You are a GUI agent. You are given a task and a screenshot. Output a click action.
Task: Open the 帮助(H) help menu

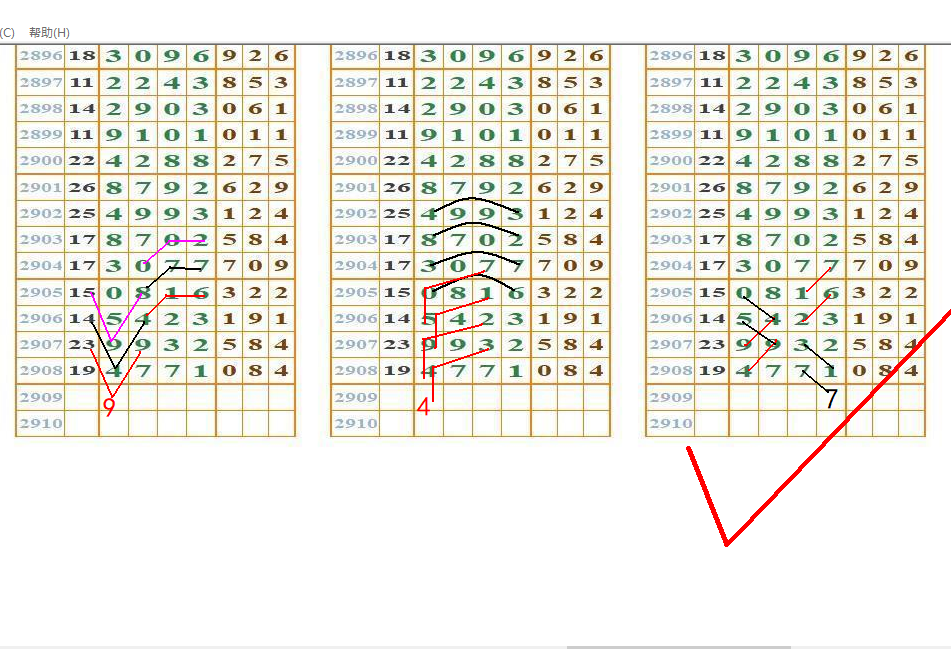pyautogui.click(x=49, y=33)
